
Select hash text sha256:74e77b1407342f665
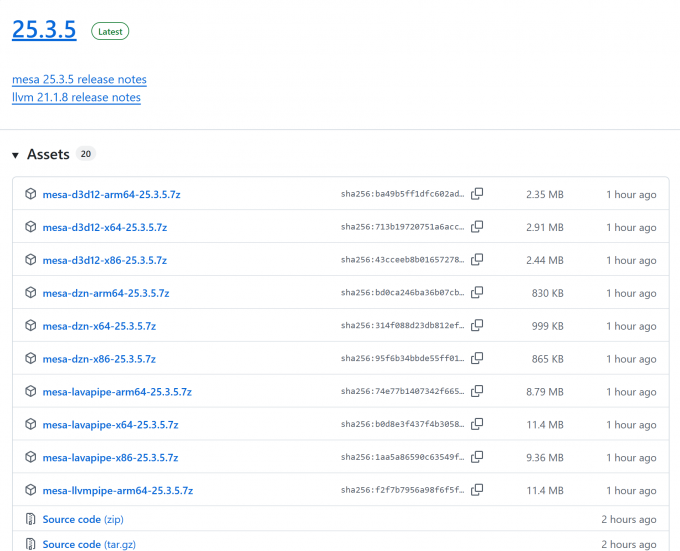(x=402, y=391)
